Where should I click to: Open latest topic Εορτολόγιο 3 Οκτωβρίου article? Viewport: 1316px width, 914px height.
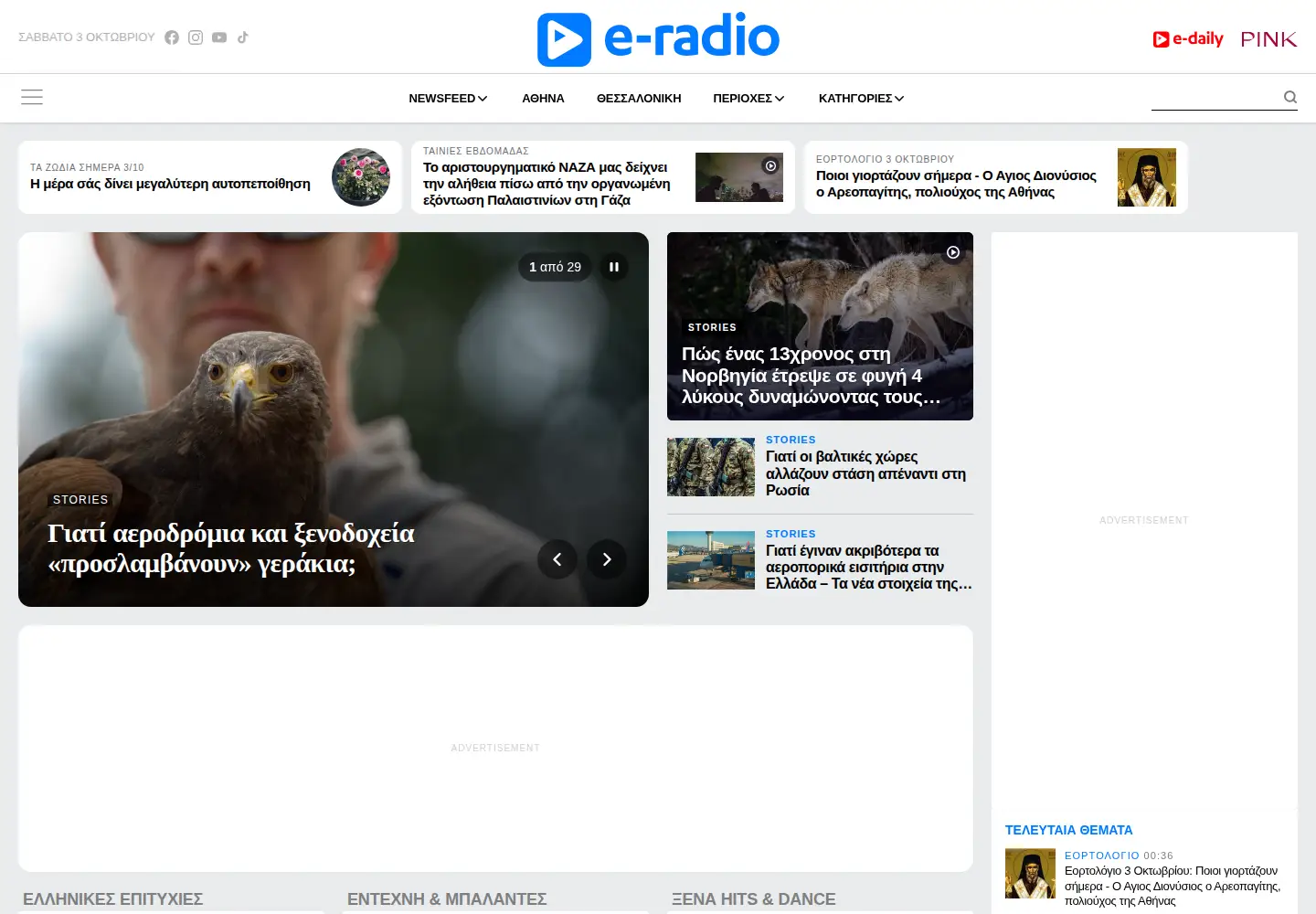[x=1173, y=886]
